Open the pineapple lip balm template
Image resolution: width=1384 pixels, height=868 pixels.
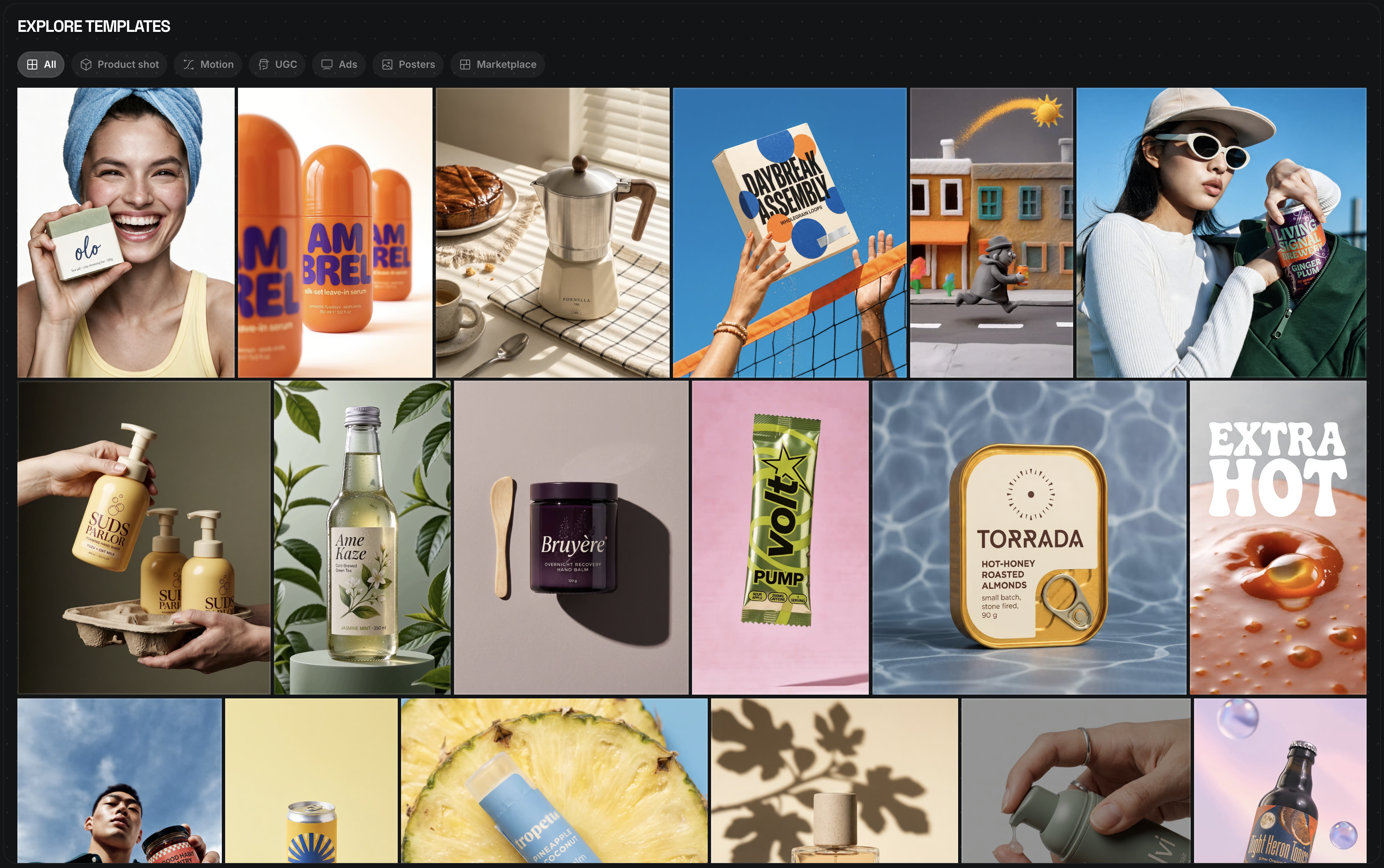[x=554, y=781]
